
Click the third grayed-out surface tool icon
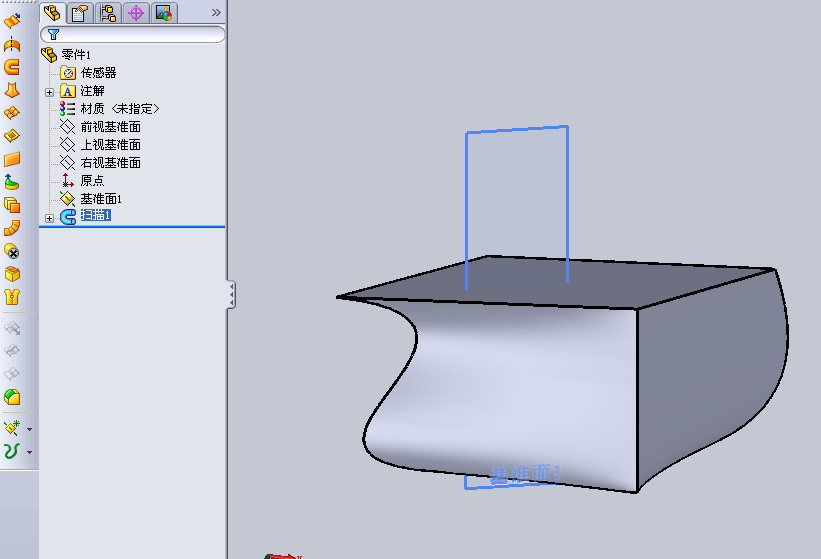(x=12, y=374)
